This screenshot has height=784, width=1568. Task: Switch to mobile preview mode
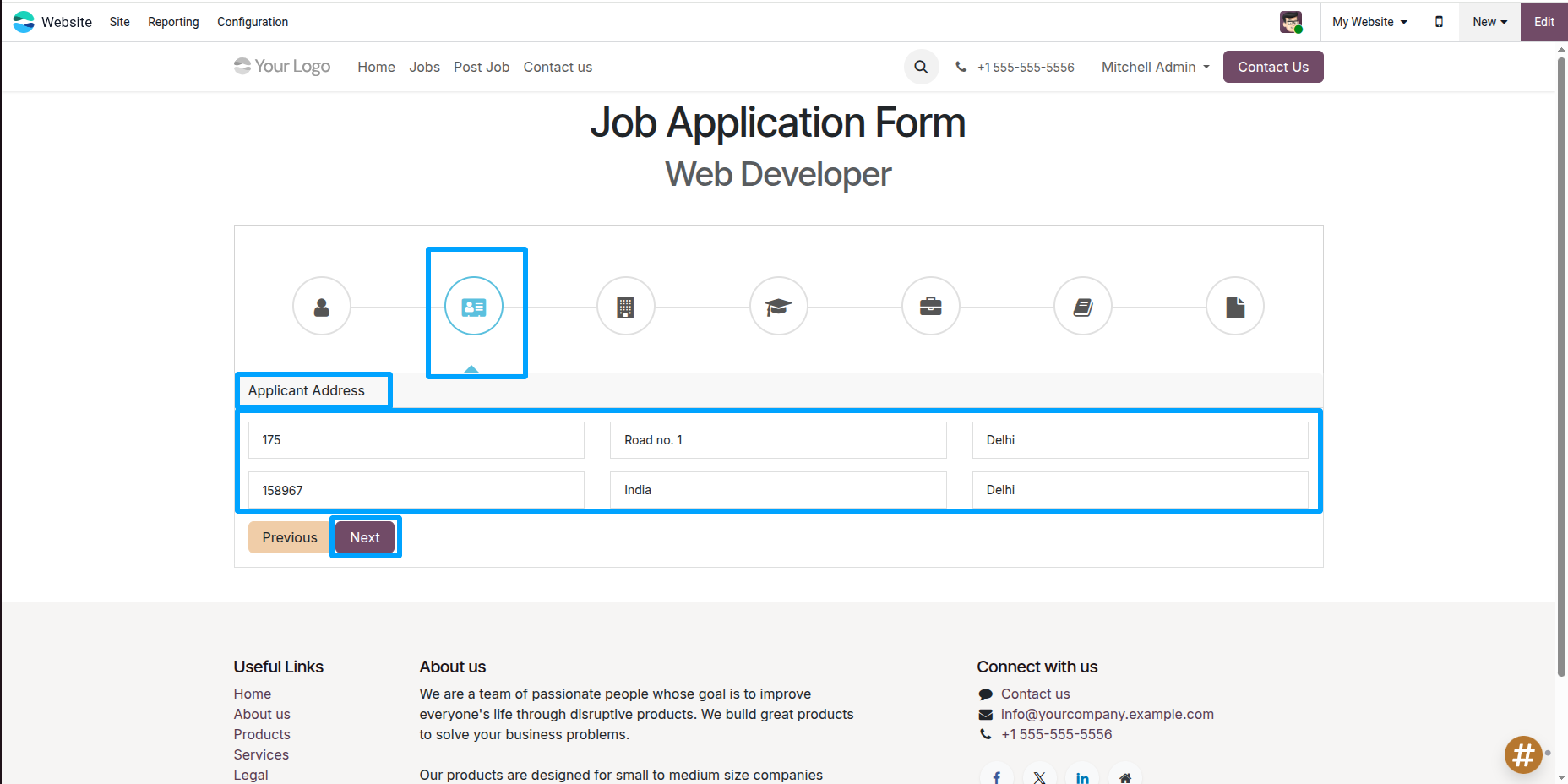1439,21
